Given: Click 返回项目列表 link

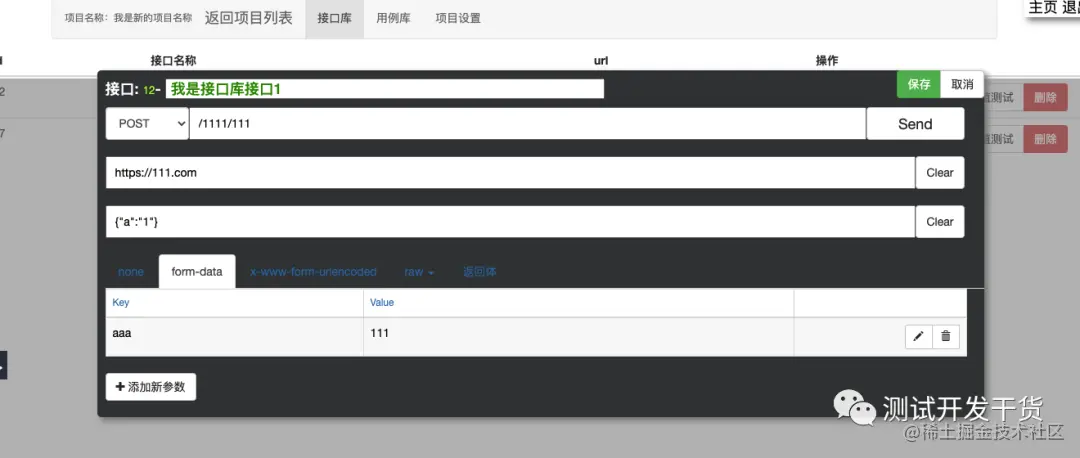Looking at the screenshot, I should coord(249,18).
